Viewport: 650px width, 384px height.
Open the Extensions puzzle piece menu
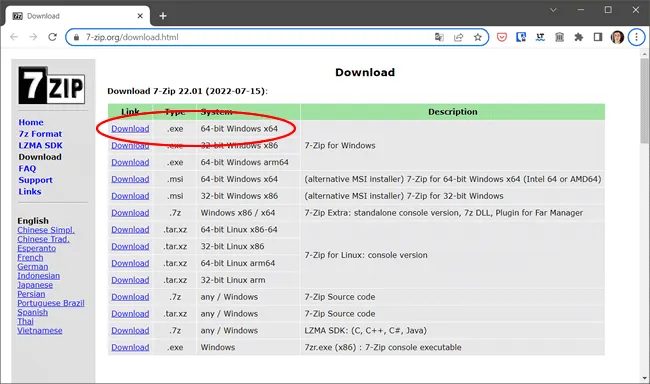579,37
